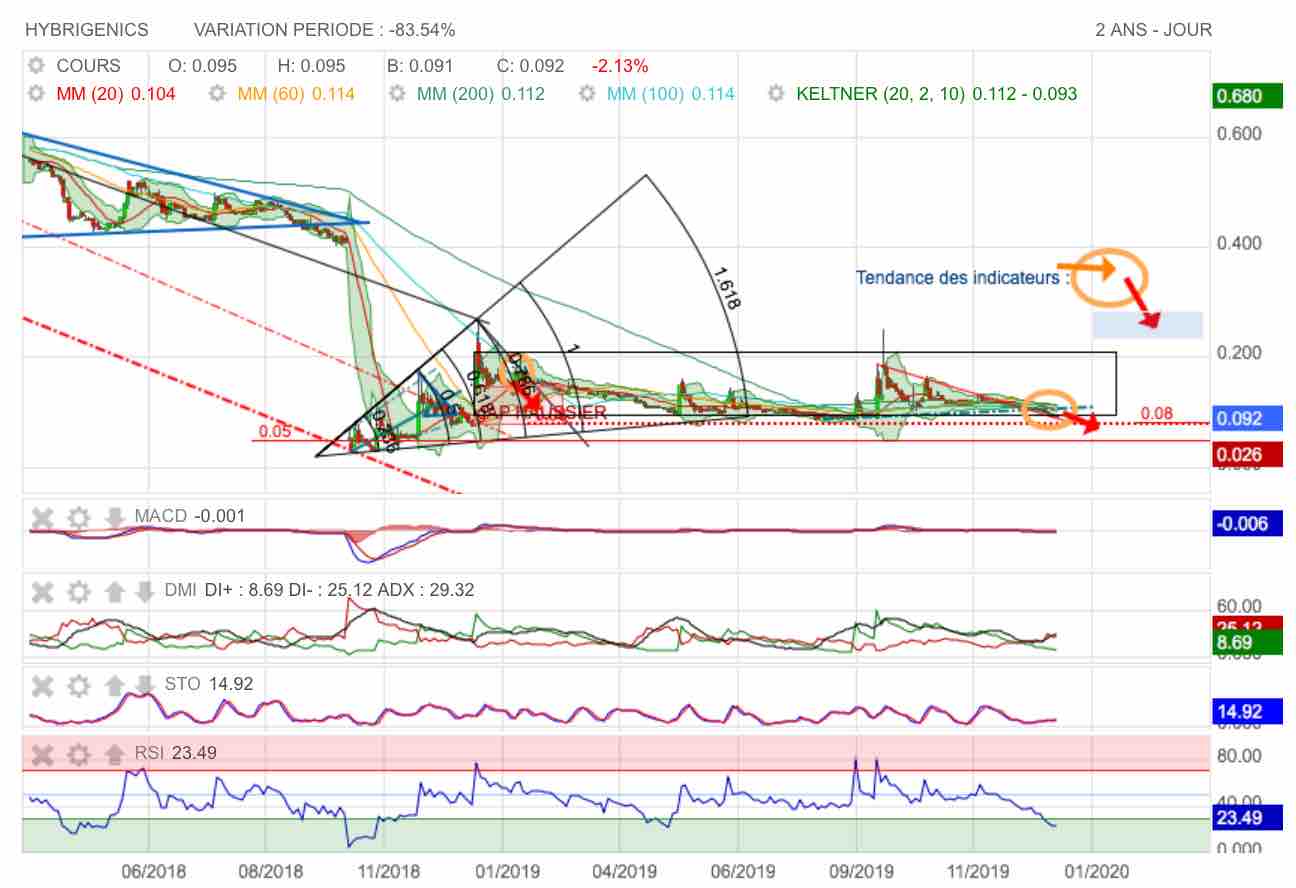Move STO panel down with arrow

click(145, 686)
